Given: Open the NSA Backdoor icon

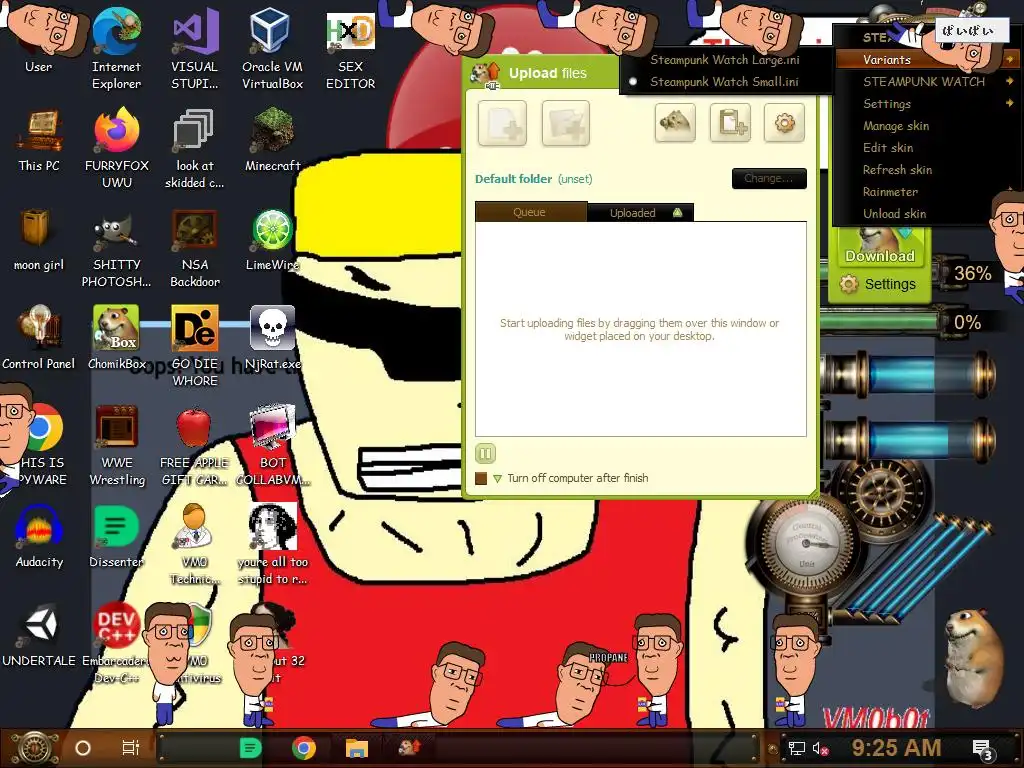Looking at the screenshot, I should pos(195,246).
